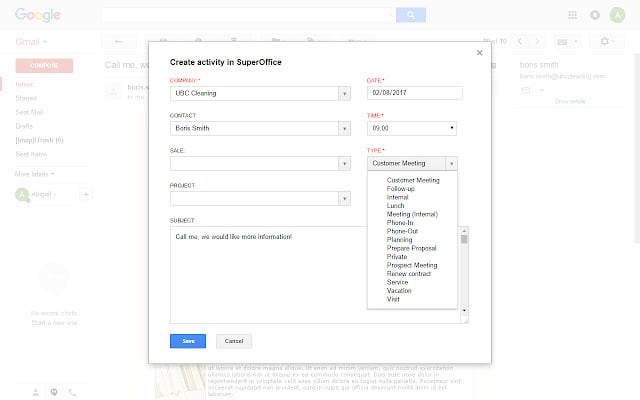Click the Google search magnifier button
Screen dimensions: 640x400
click(x=411, y=15)
